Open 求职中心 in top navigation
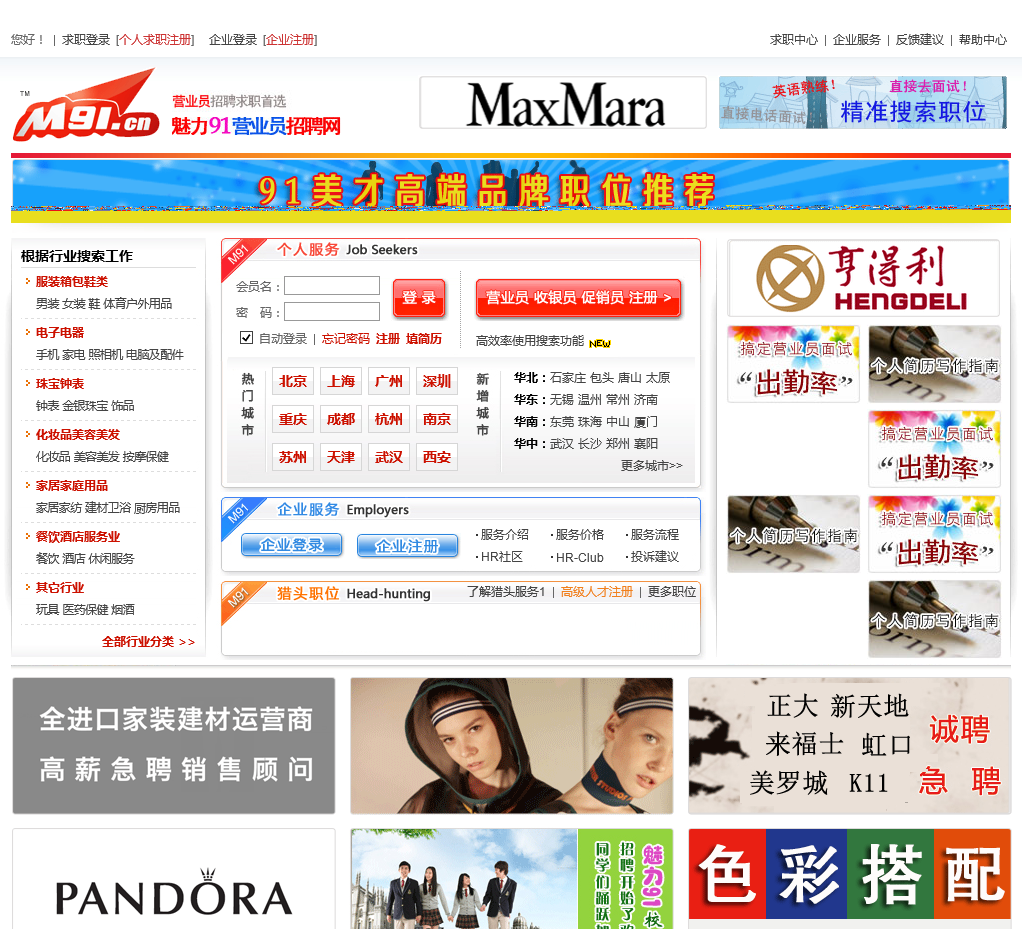 pyautogui.click(x=793, y=40)
